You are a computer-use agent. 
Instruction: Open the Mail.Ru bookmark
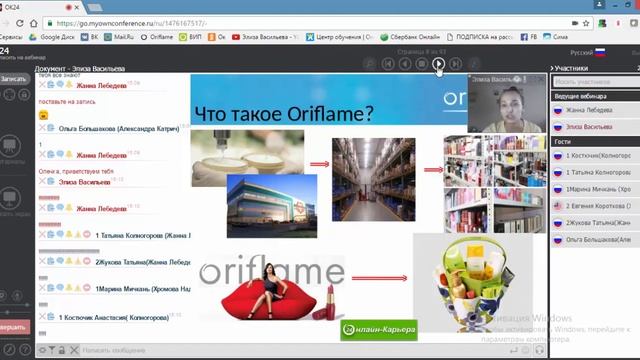click(119, 37)
